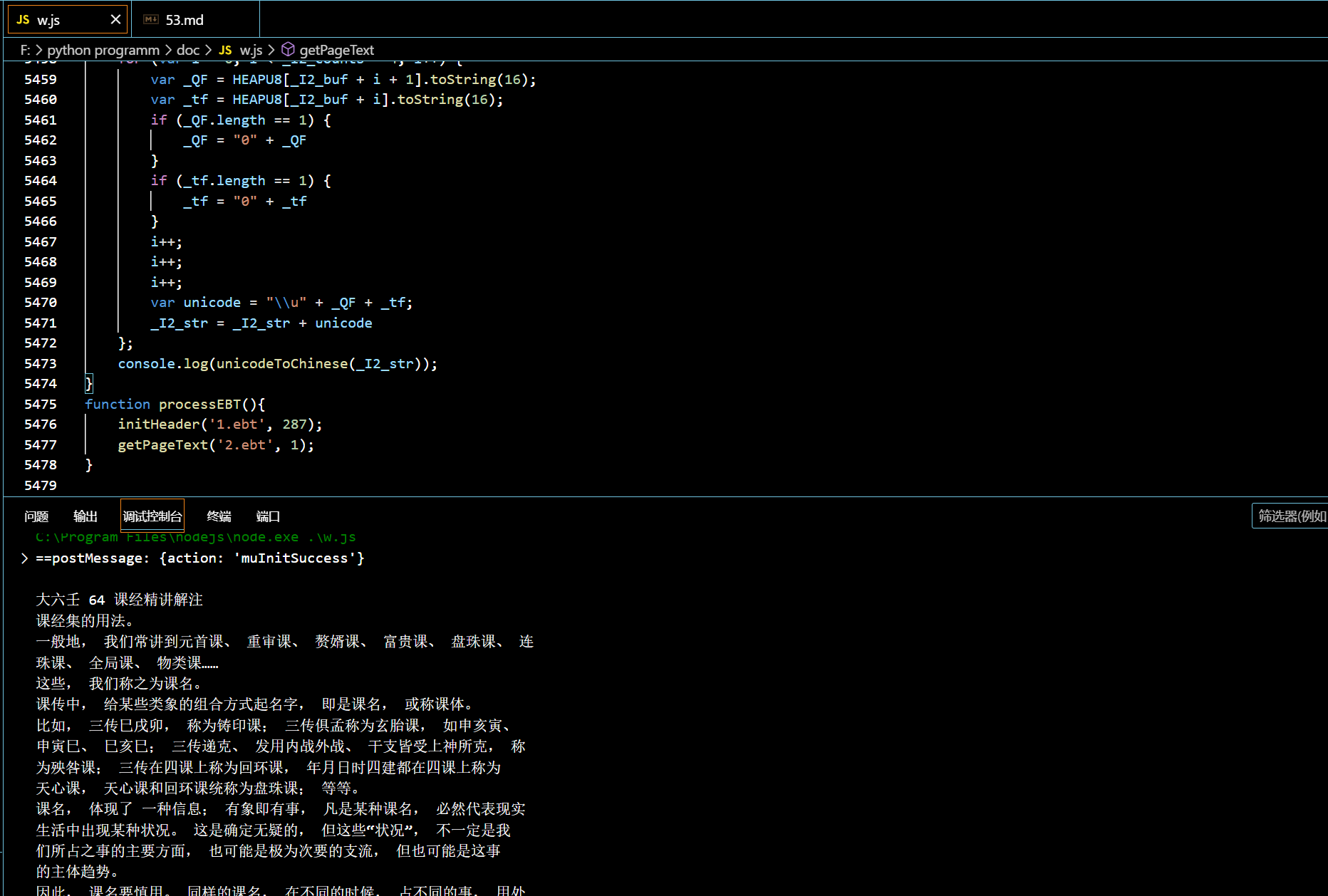Image resolution: width=1328 pixels, height=896 pixels.
Task: Switch to the 问题 (Problems) panel tab
Action: click(36, 516)
